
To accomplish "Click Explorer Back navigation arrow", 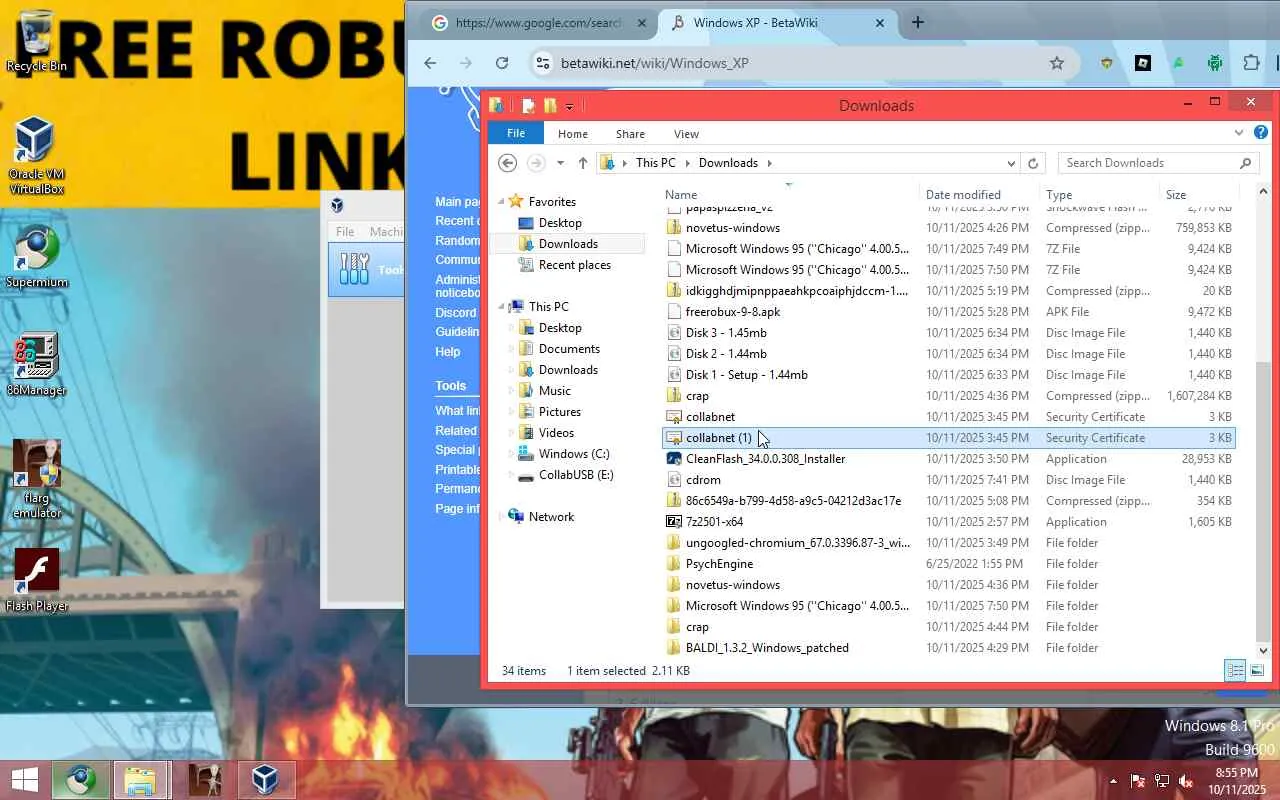I will tap(507, 163).
